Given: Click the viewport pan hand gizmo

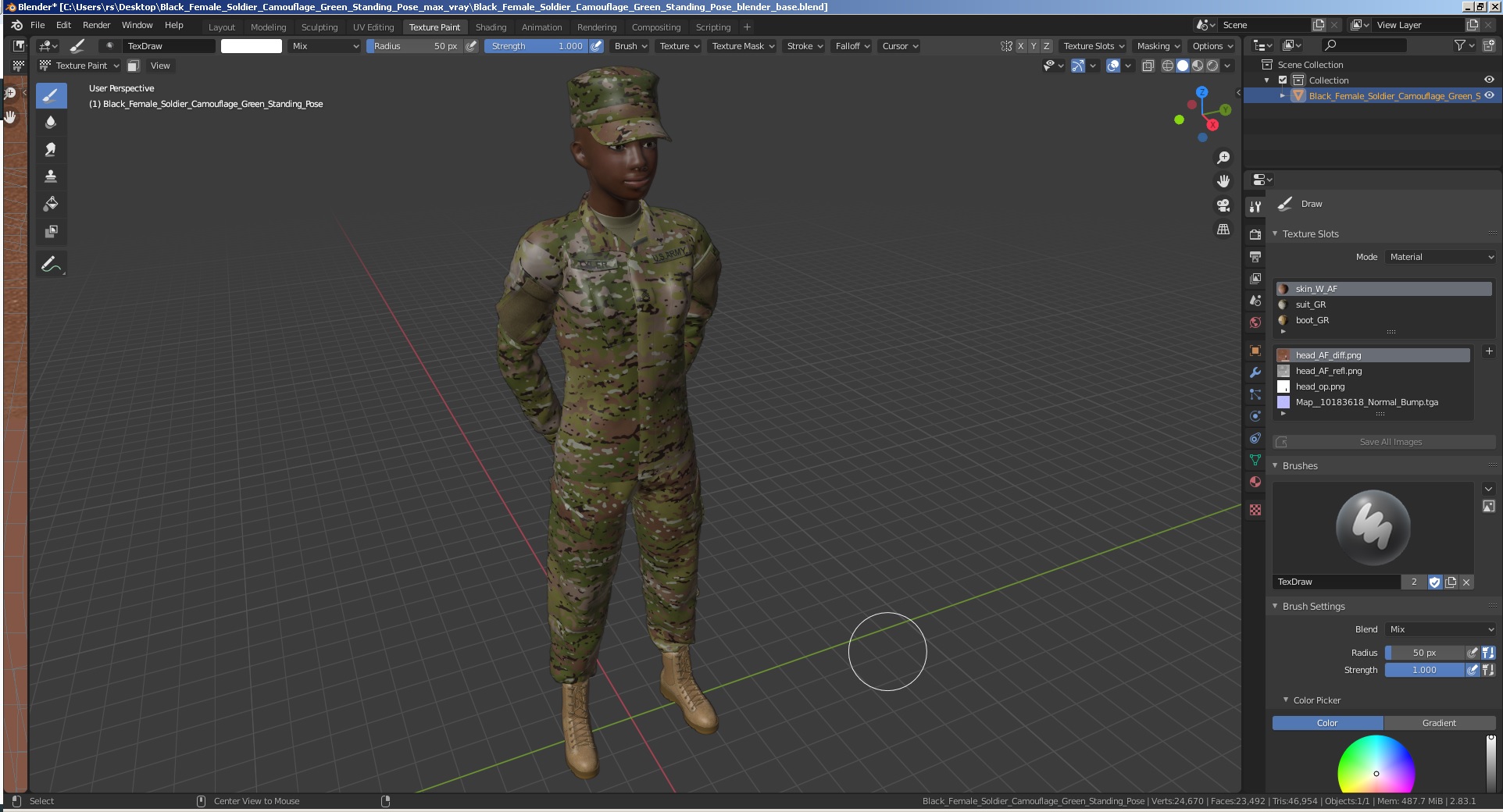Looking at the screenshot, I should 1223,181.
